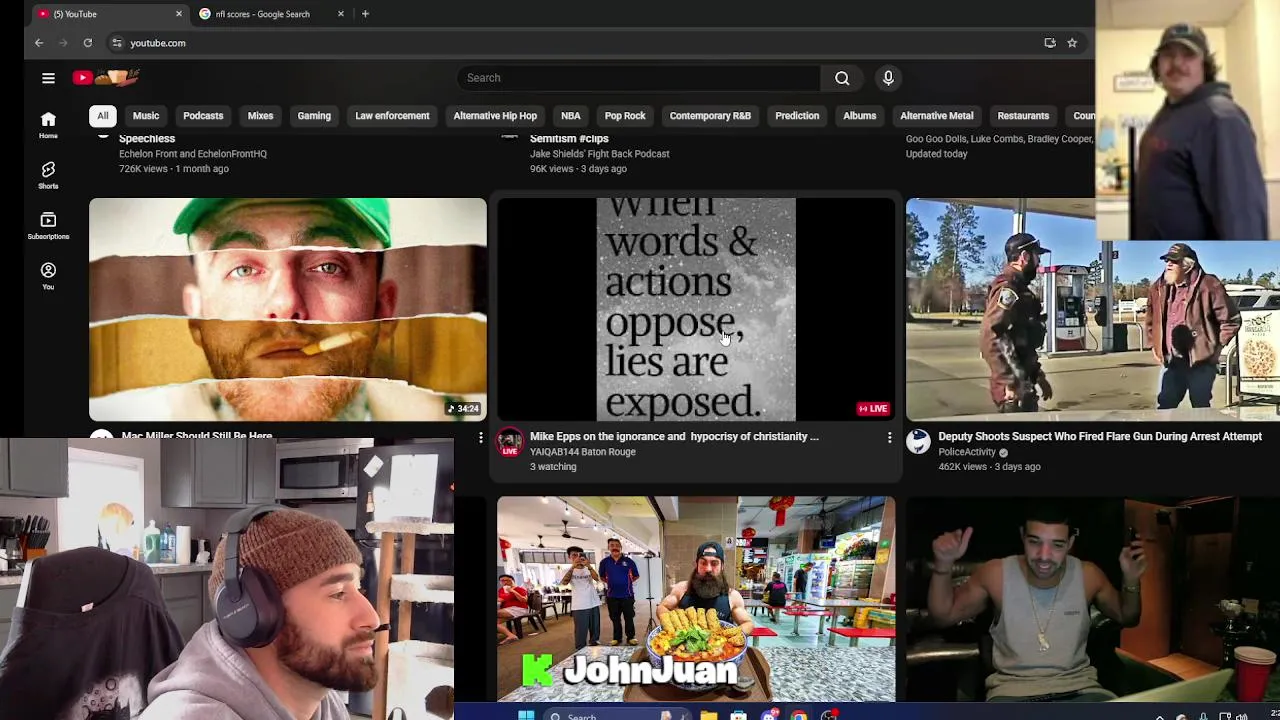1280x720 pixels.
Task: Click browser forward arrow
Action: click(x=63, y=43)
